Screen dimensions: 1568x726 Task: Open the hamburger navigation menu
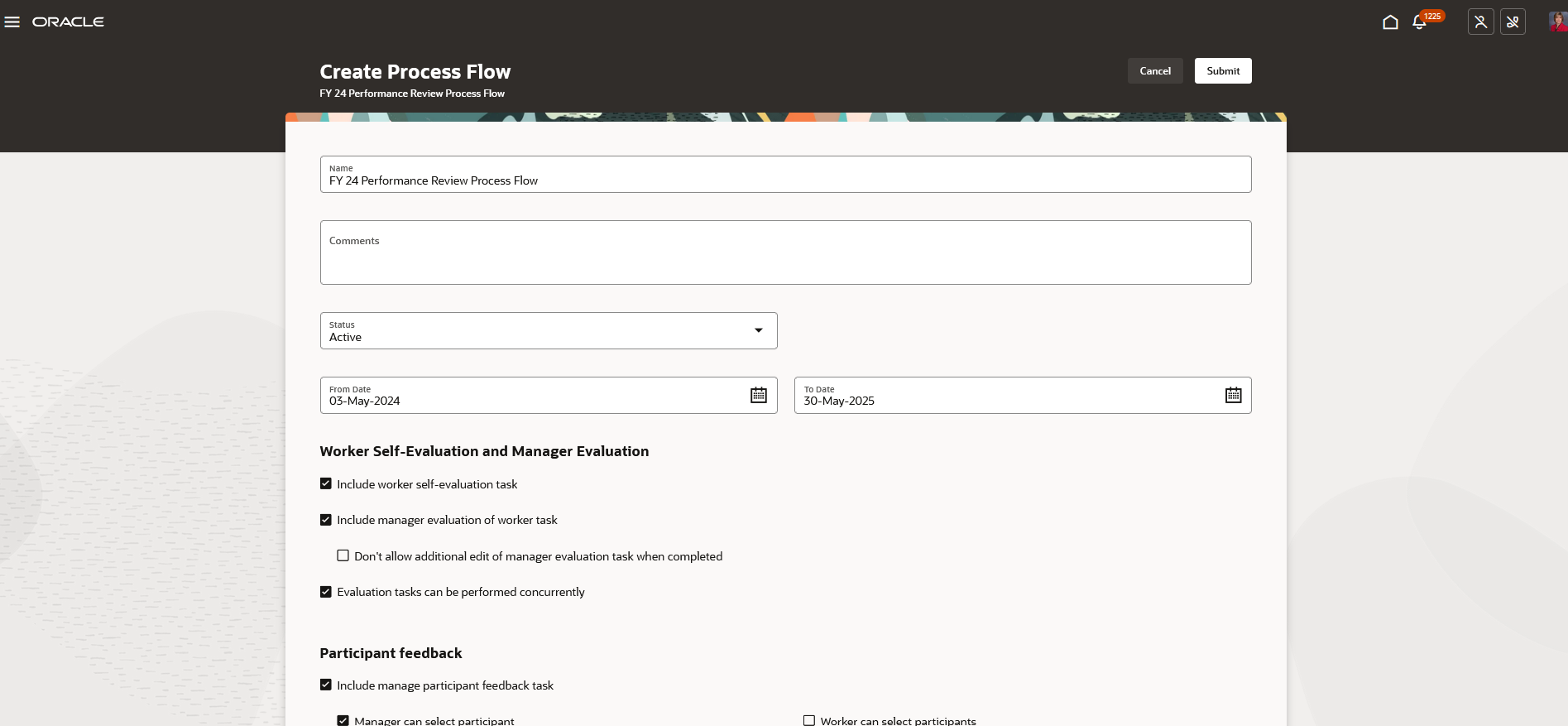[12, 22]
